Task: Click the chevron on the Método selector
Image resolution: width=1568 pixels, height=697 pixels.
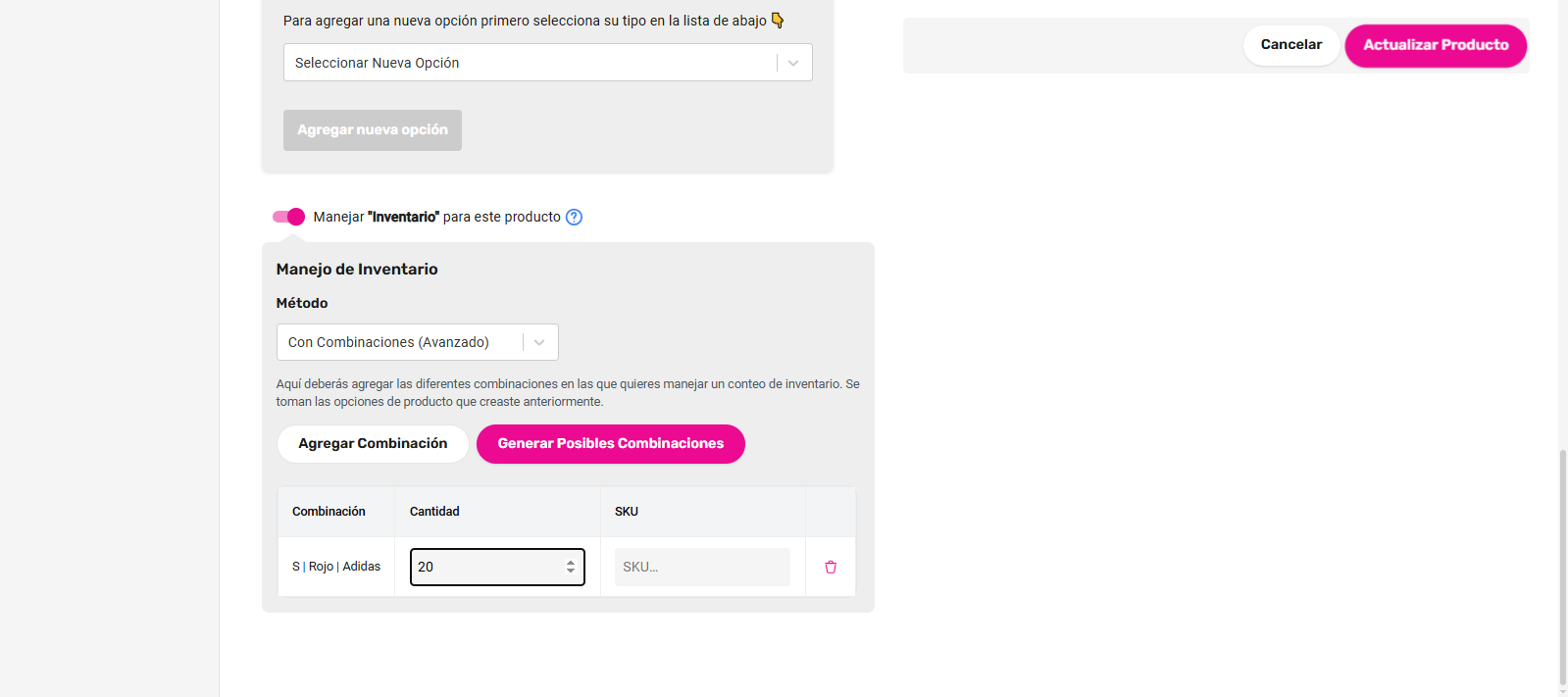Action: pos(538,341)
